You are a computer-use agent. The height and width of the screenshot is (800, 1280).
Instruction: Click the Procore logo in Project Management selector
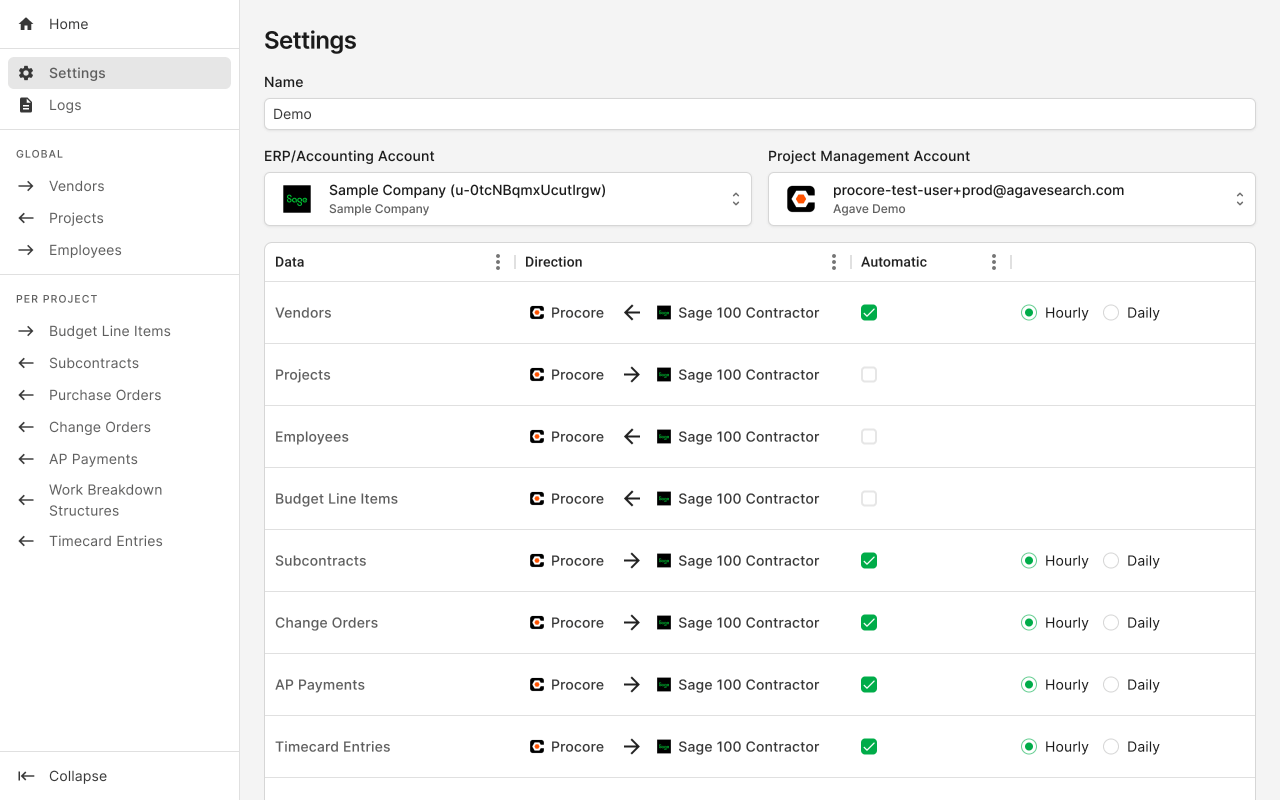801,199
